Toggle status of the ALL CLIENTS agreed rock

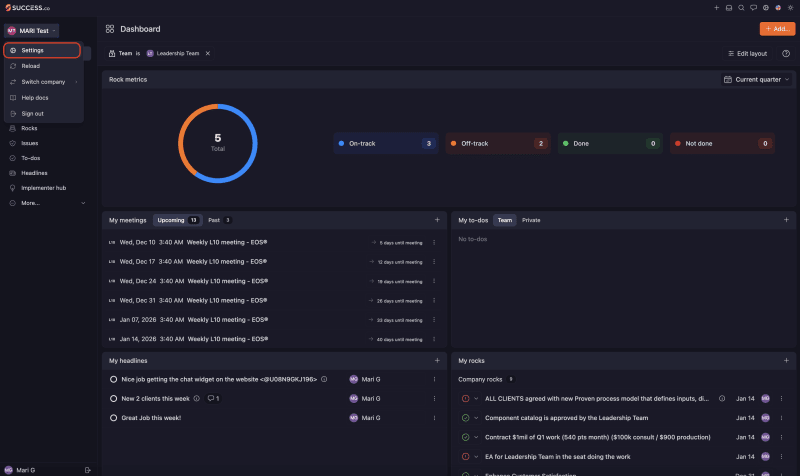(x=465, y=399)
